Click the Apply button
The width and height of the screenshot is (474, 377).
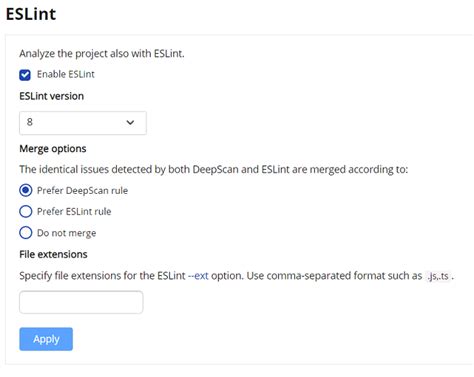pos(46,339)
